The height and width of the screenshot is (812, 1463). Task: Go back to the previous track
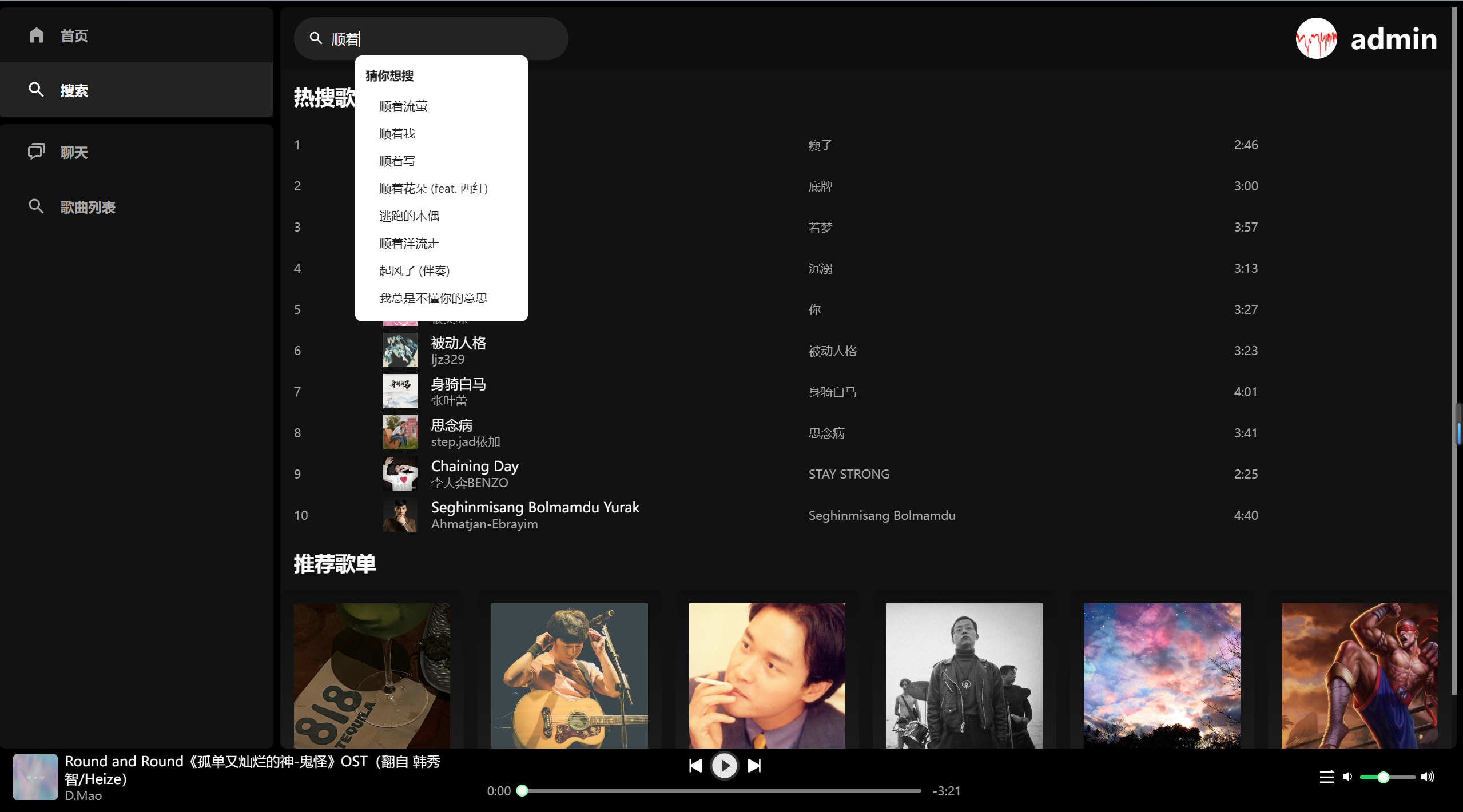click(695, 766)
